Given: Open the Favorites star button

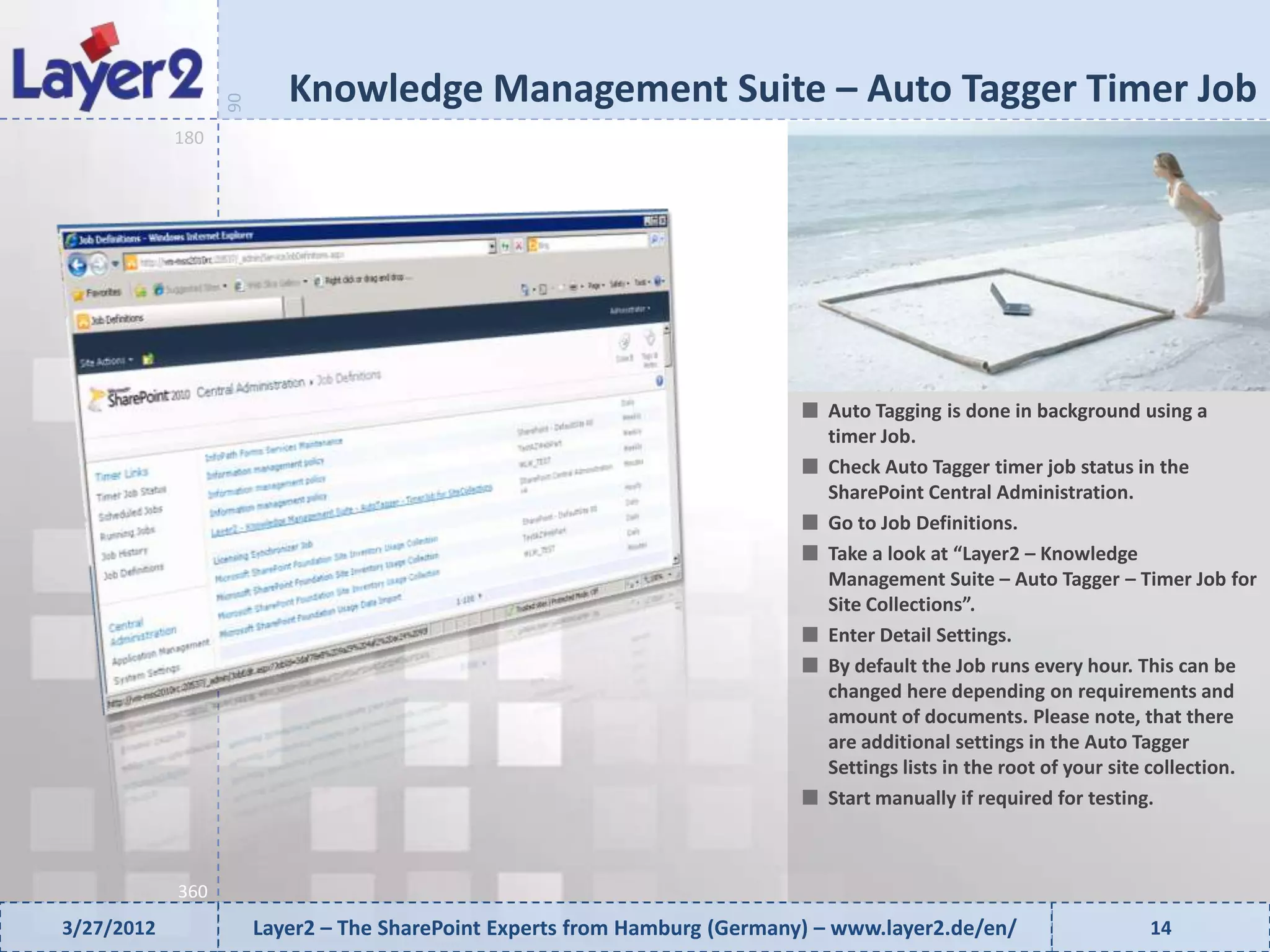Looking at the screenshot, I should (98, 292).
